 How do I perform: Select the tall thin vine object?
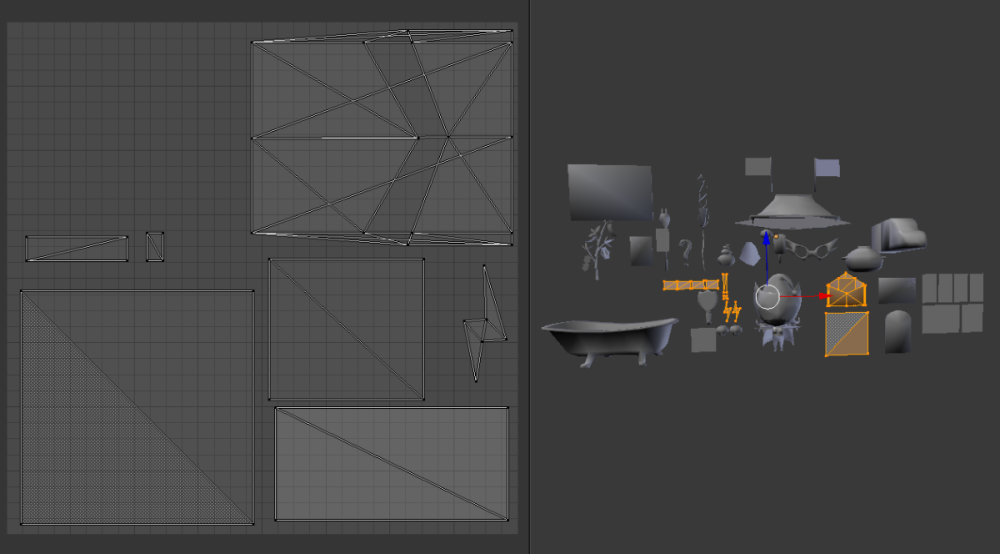[702, 221]
